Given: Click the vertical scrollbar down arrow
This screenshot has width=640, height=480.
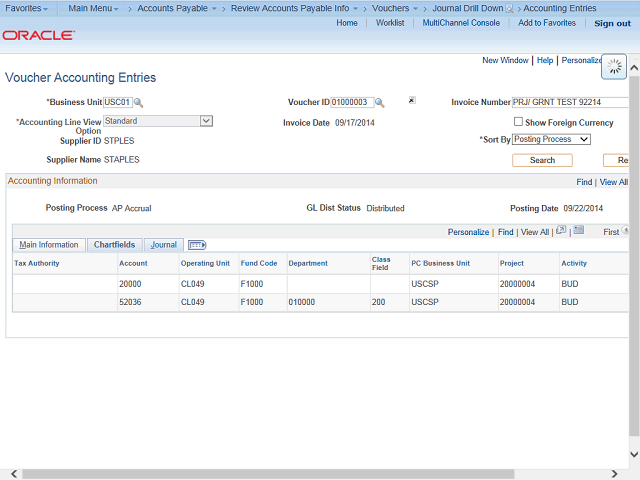Looking at the screenshot, I should 634,454.
